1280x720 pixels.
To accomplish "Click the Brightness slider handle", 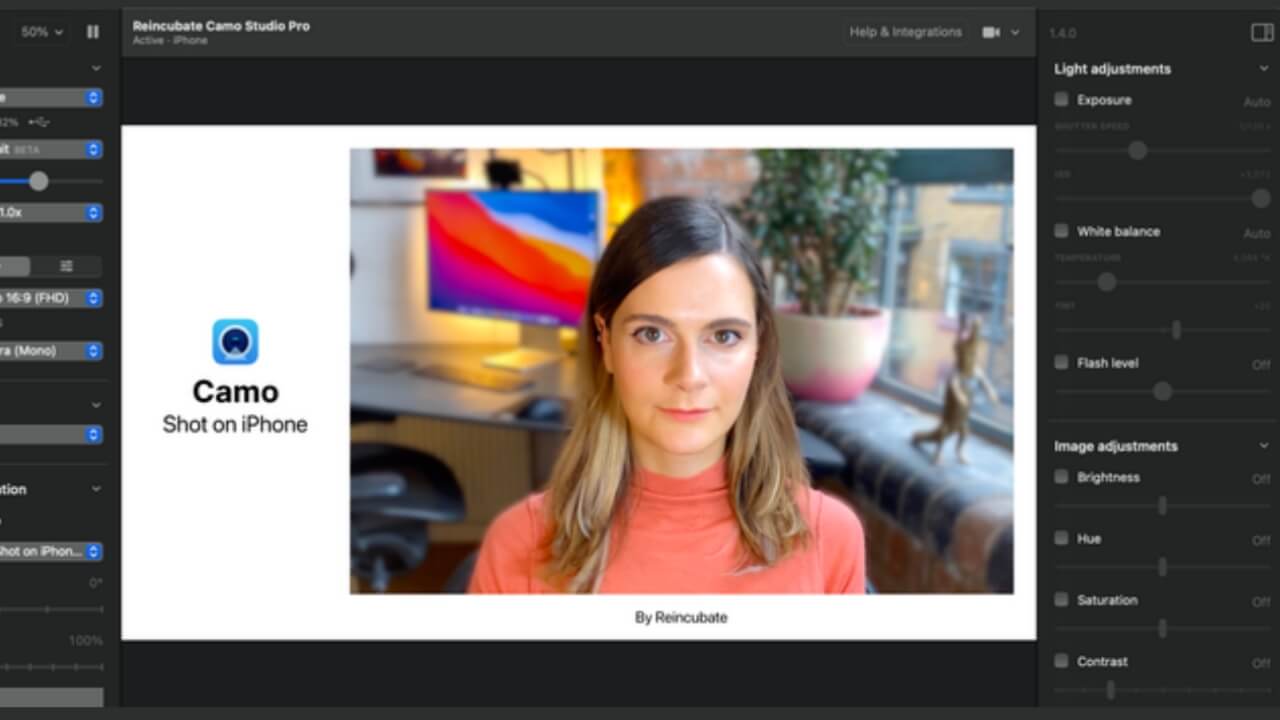I will [x=1162, y=506].
